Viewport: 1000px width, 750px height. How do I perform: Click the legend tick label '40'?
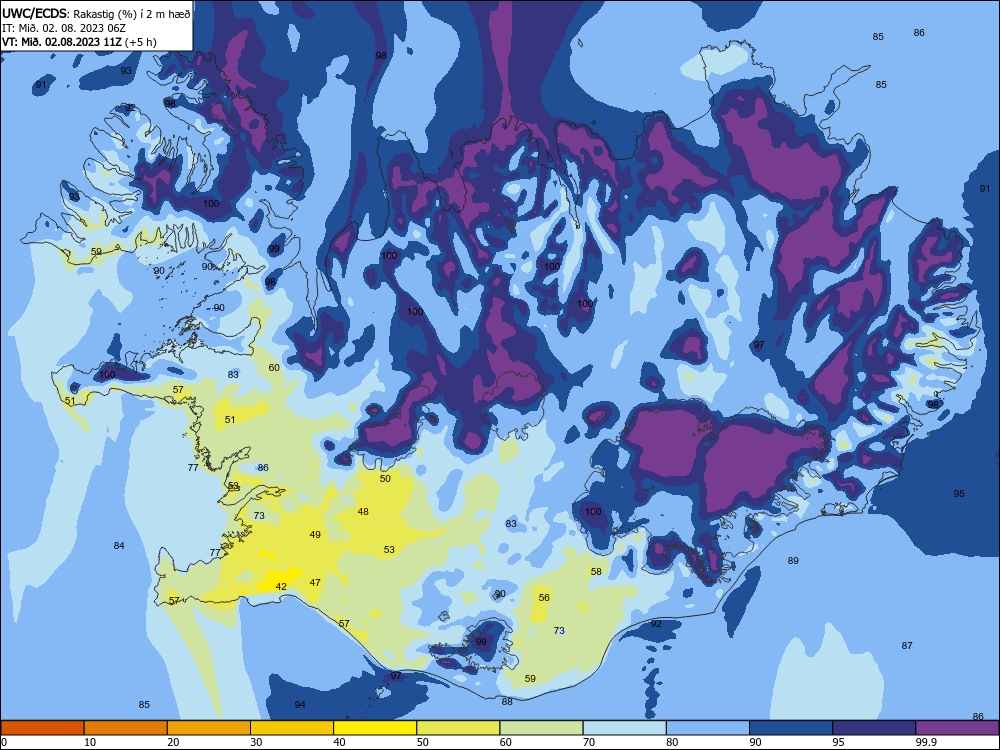pos(339,742)
